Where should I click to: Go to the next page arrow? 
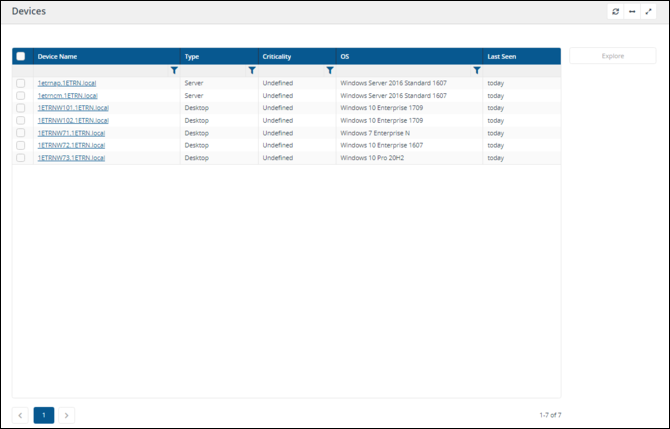[x=66, y=414]
